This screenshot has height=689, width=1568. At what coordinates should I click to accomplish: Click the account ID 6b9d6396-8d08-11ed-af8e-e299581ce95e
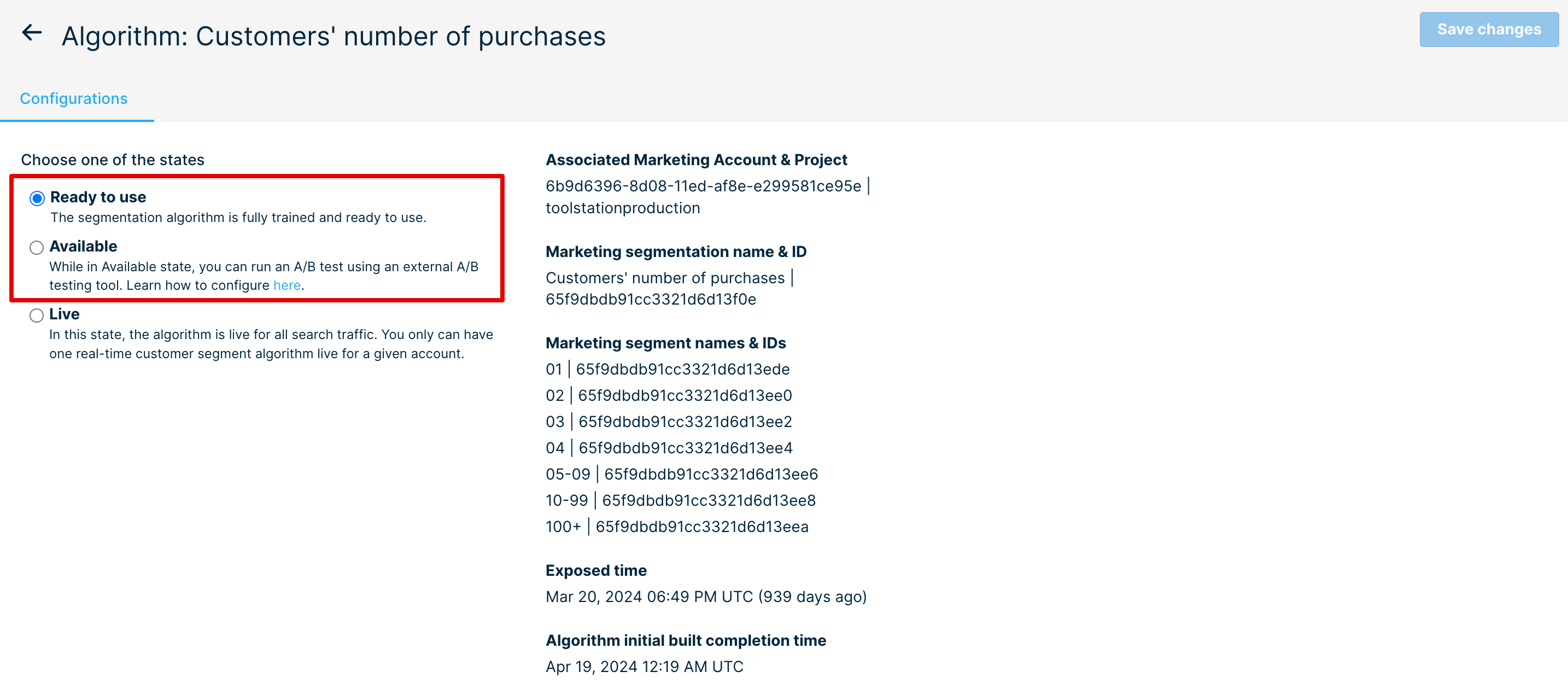click(x=703, y=186)
